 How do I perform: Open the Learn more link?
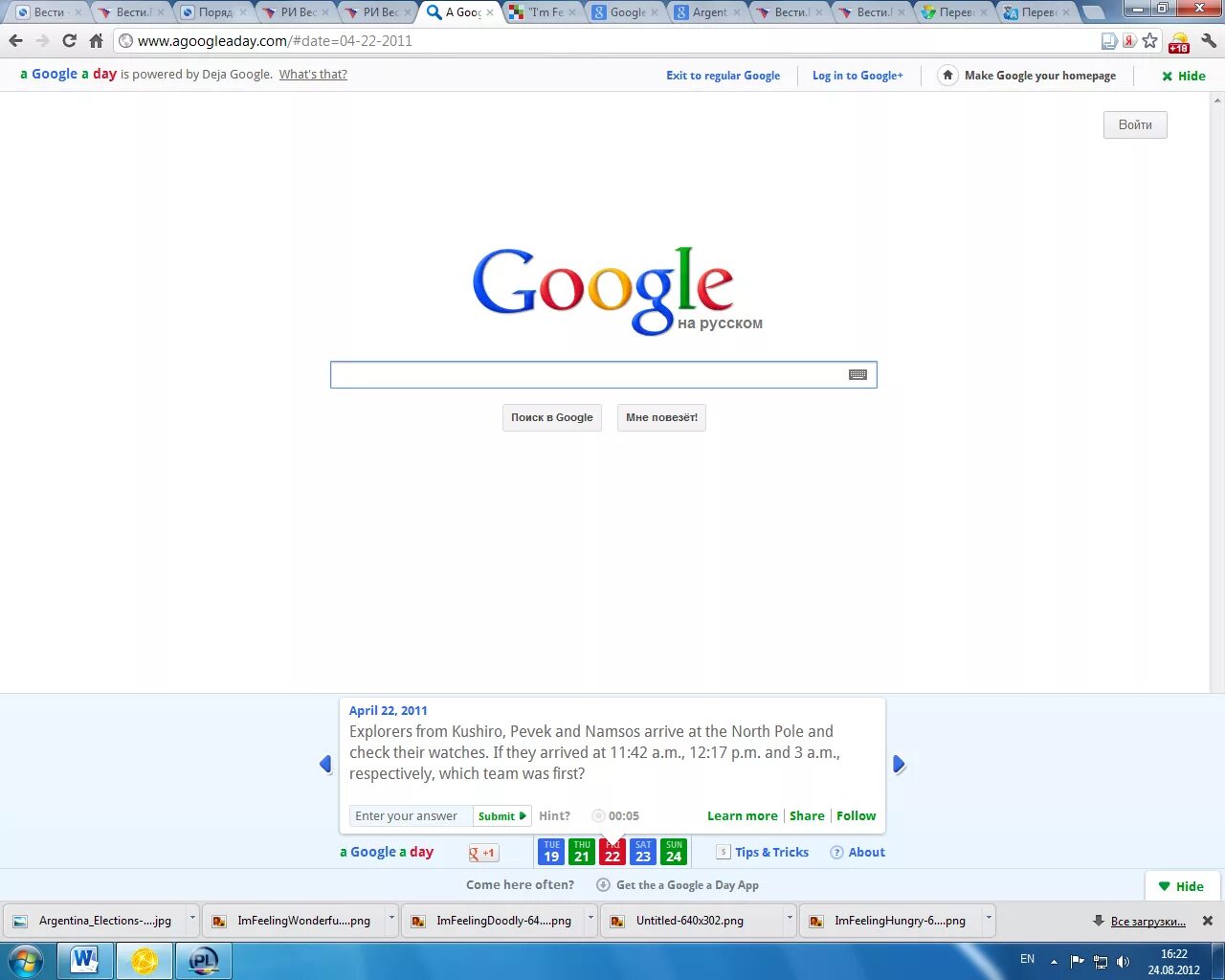pos(742,816)
